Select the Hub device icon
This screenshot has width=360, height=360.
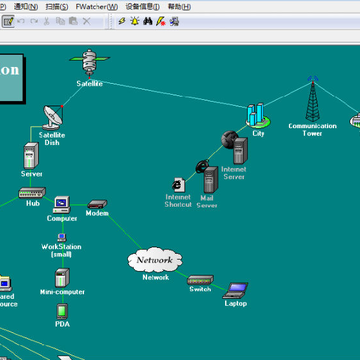[32, 193]
